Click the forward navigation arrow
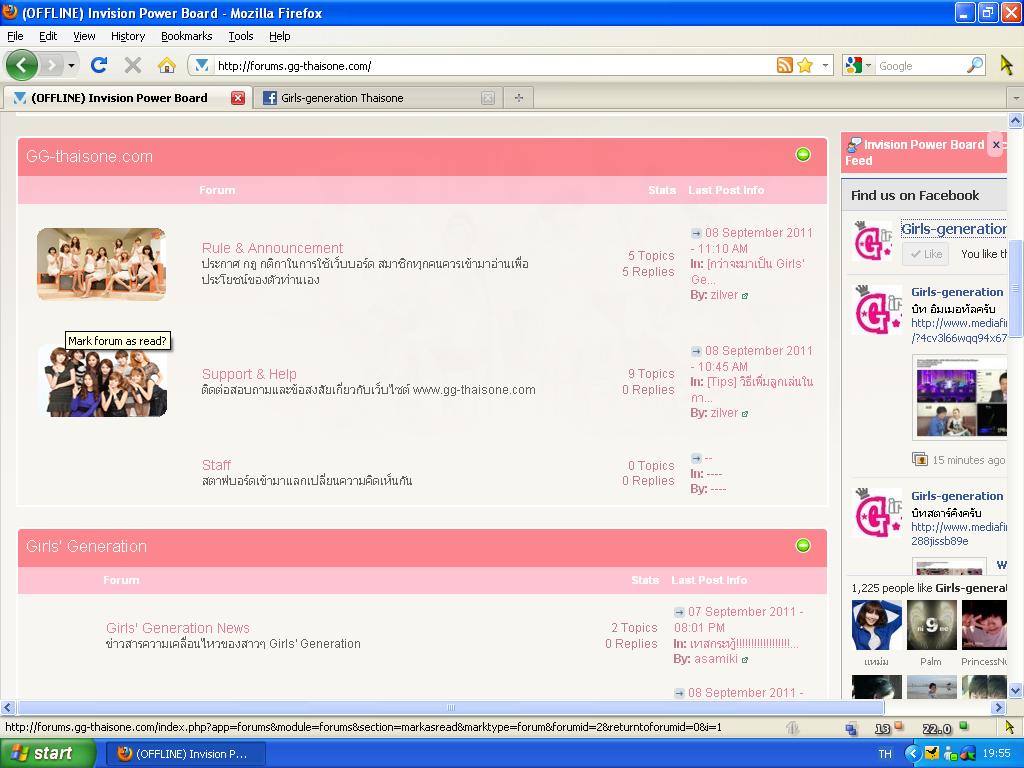 pos(51,65)
